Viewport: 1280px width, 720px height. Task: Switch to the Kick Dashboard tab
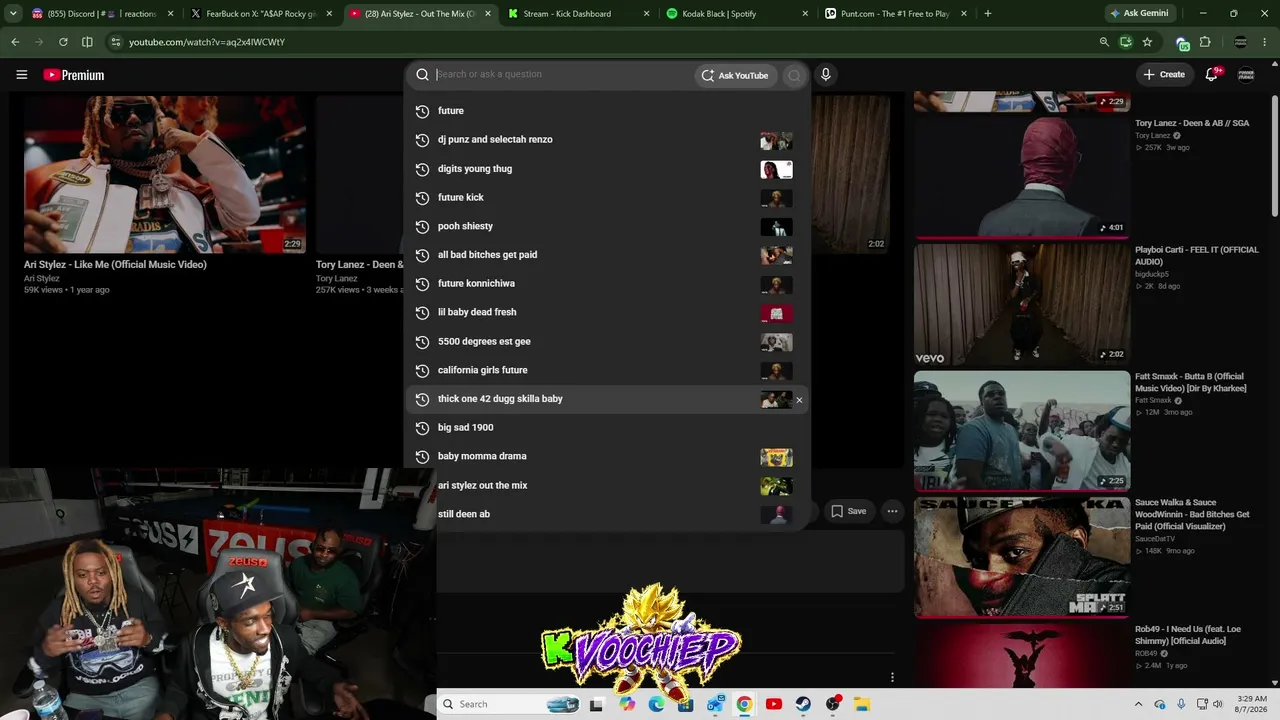pos(578,14)
